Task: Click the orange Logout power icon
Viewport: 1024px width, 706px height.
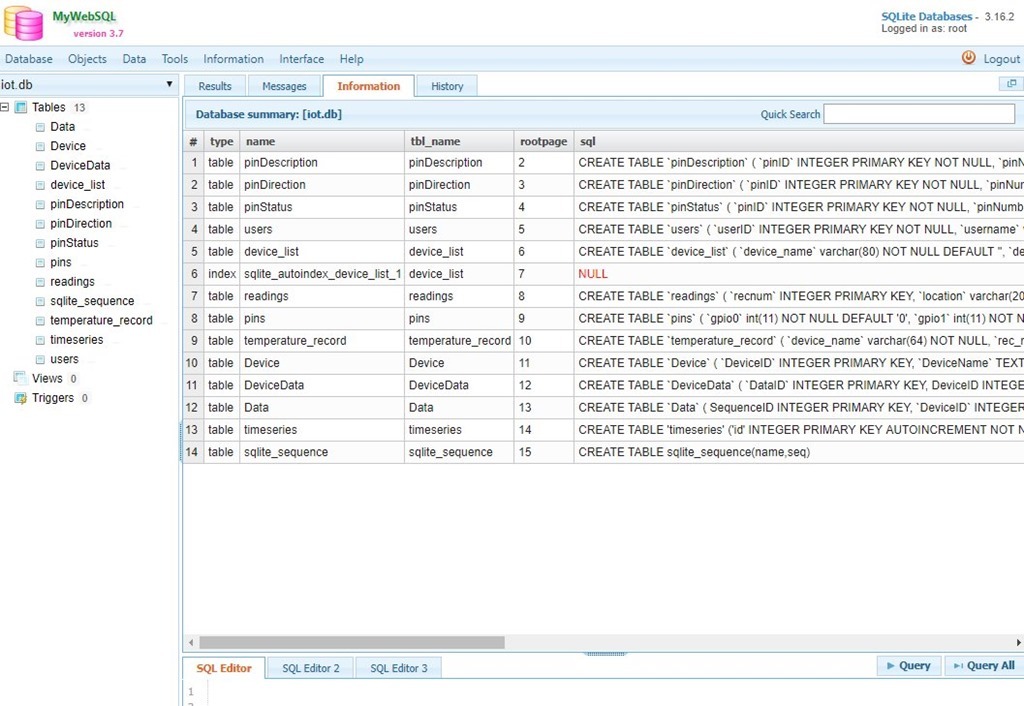Action: (968, 58)
